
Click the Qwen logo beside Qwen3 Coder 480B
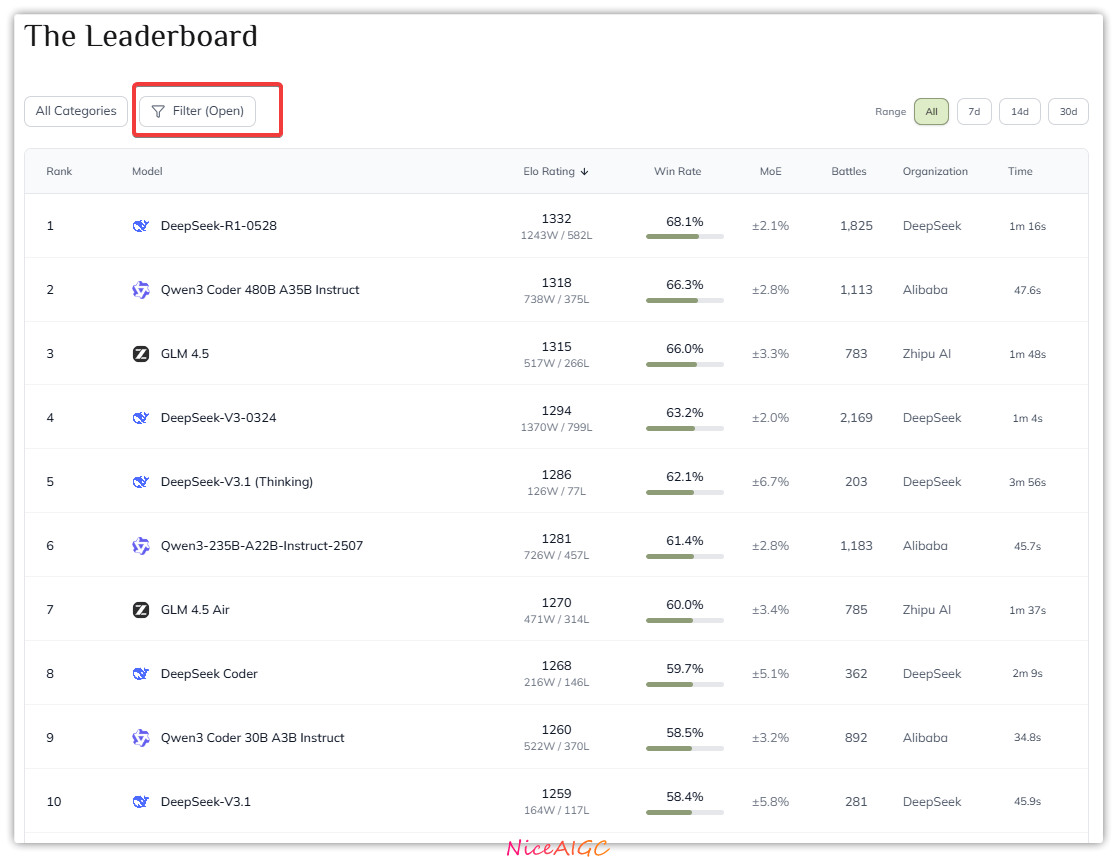click(x=141, y=290)
